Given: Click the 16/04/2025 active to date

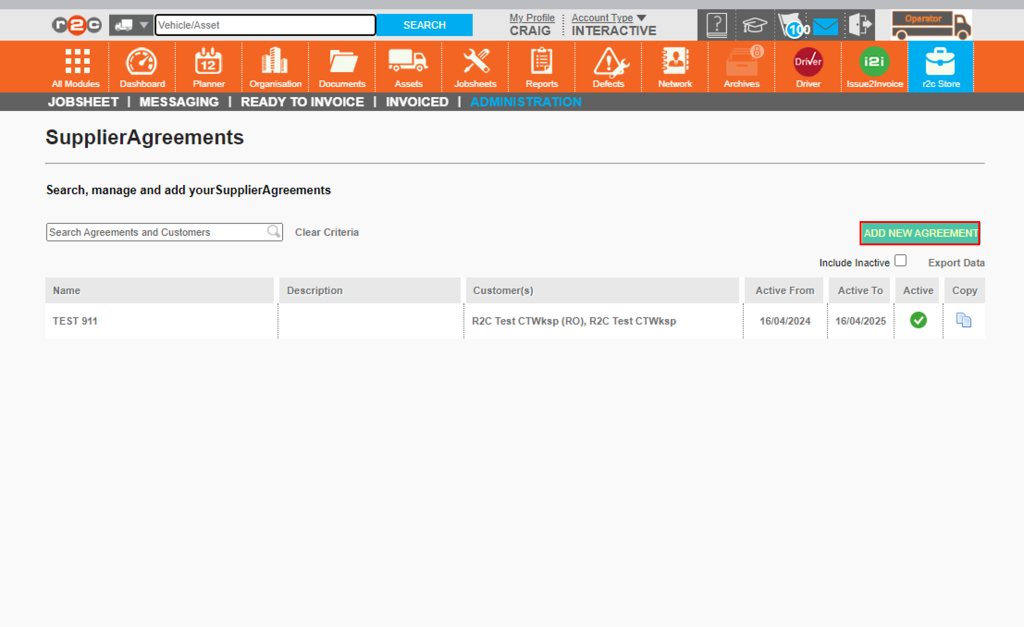Looking at the screenshot, I should [x=860, y=321].
